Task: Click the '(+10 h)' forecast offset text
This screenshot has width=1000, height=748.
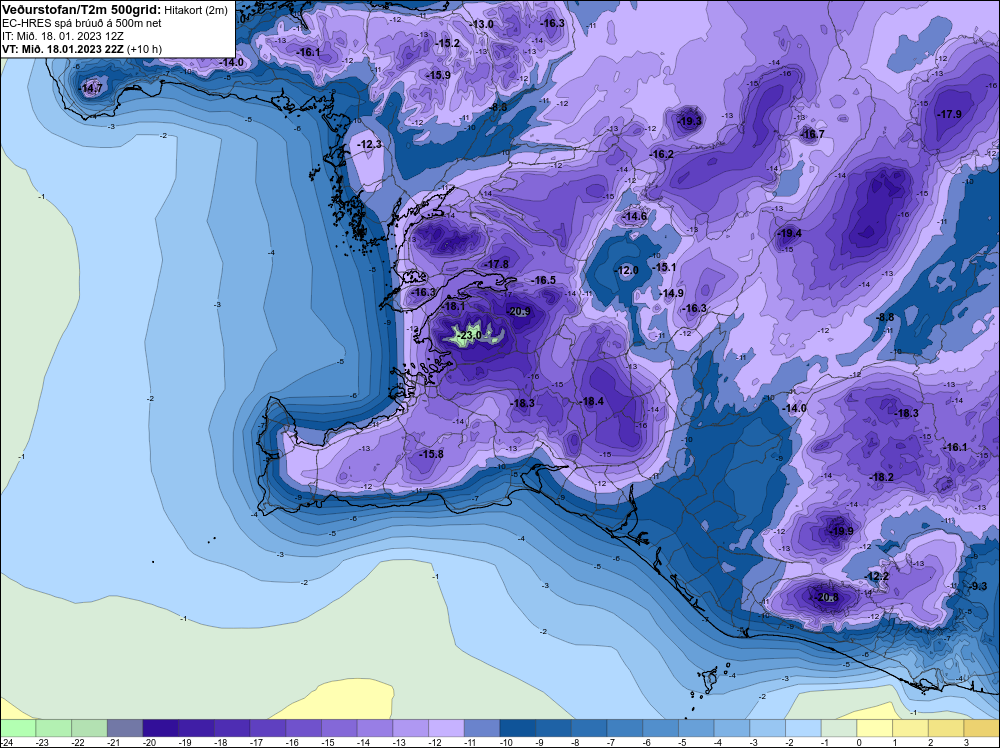Action: 145,48
